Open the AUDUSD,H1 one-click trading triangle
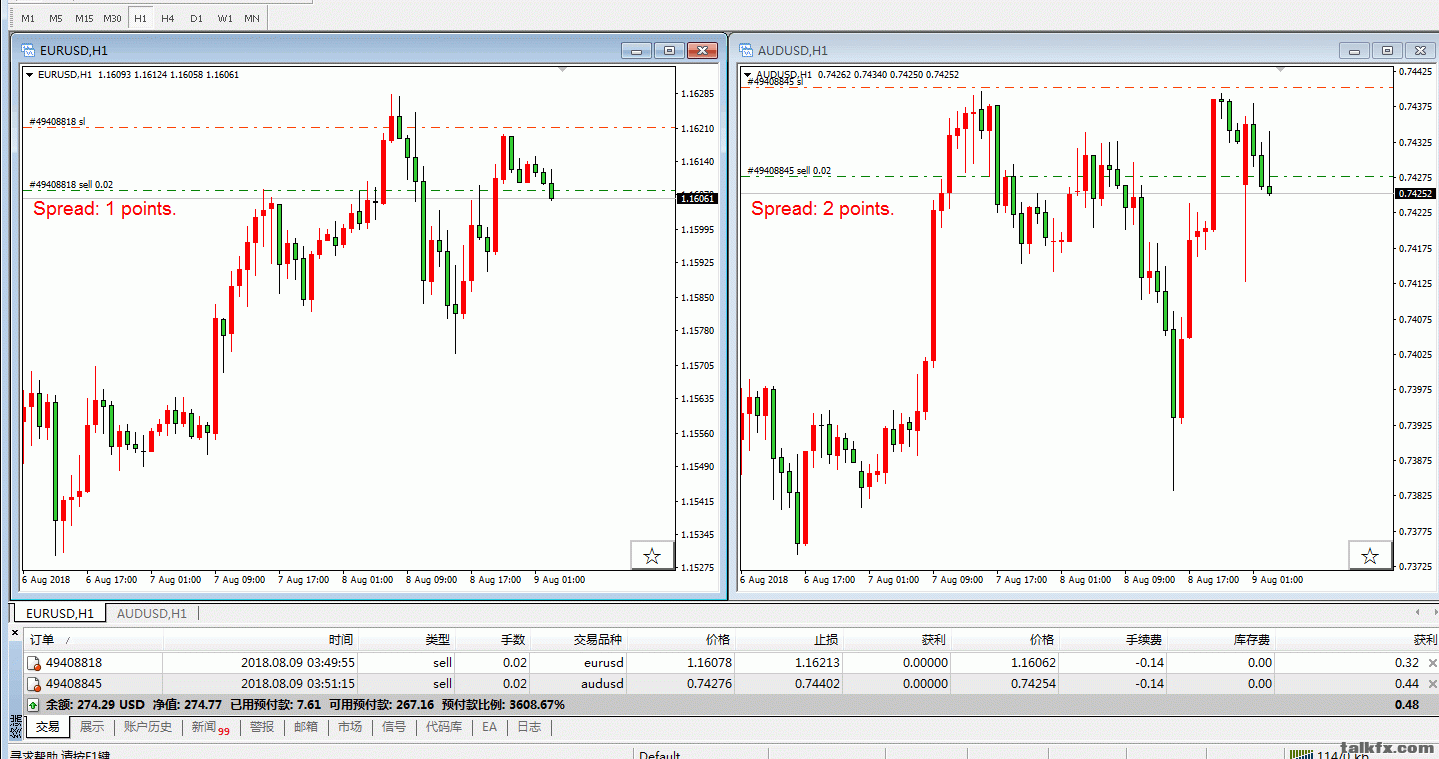 click(747, 75)
